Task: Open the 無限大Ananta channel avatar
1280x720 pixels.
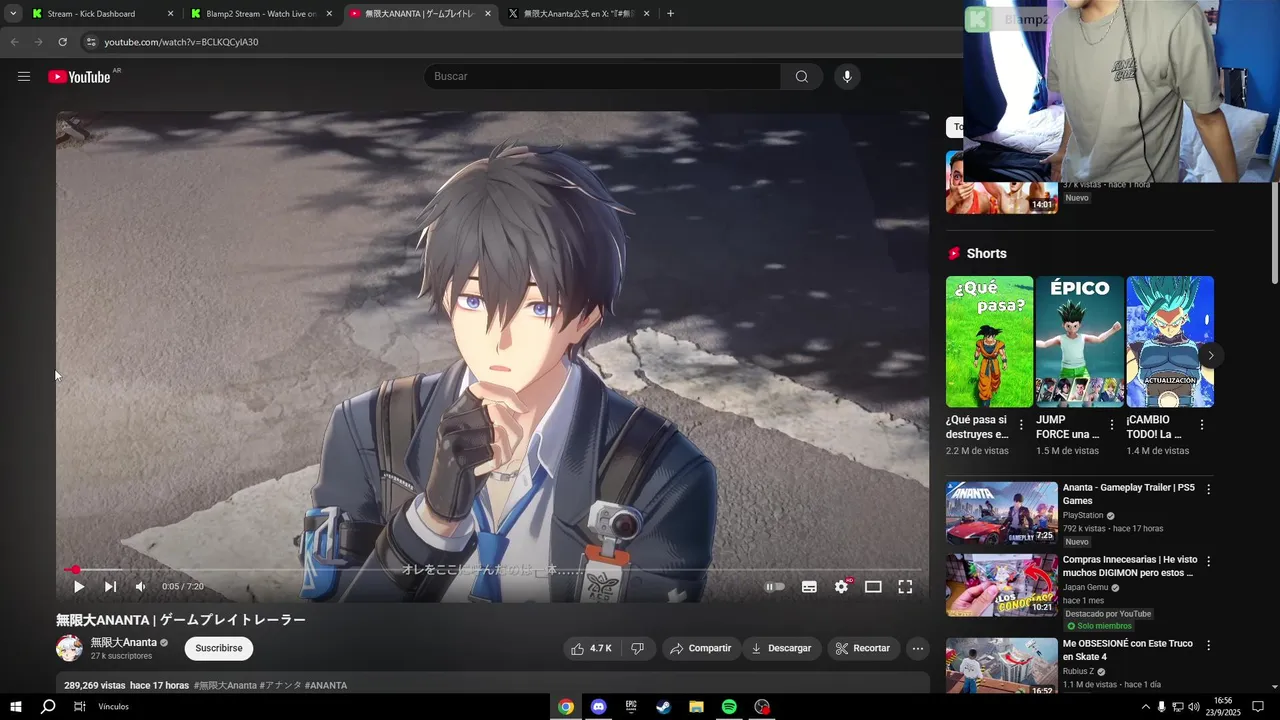Action: [69, 648]
